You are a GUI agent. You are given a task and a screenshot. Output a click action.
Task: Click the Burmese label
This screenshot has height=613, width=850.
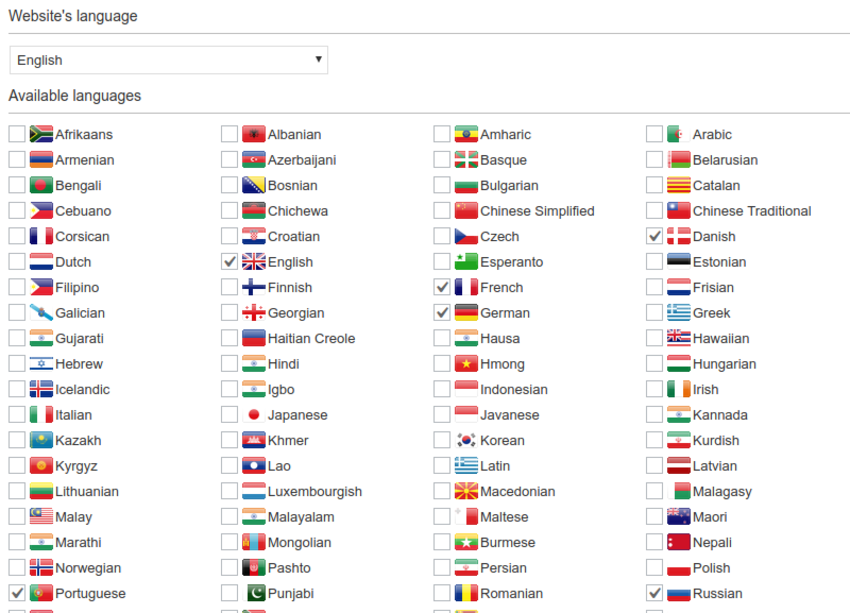pos(507,543)
